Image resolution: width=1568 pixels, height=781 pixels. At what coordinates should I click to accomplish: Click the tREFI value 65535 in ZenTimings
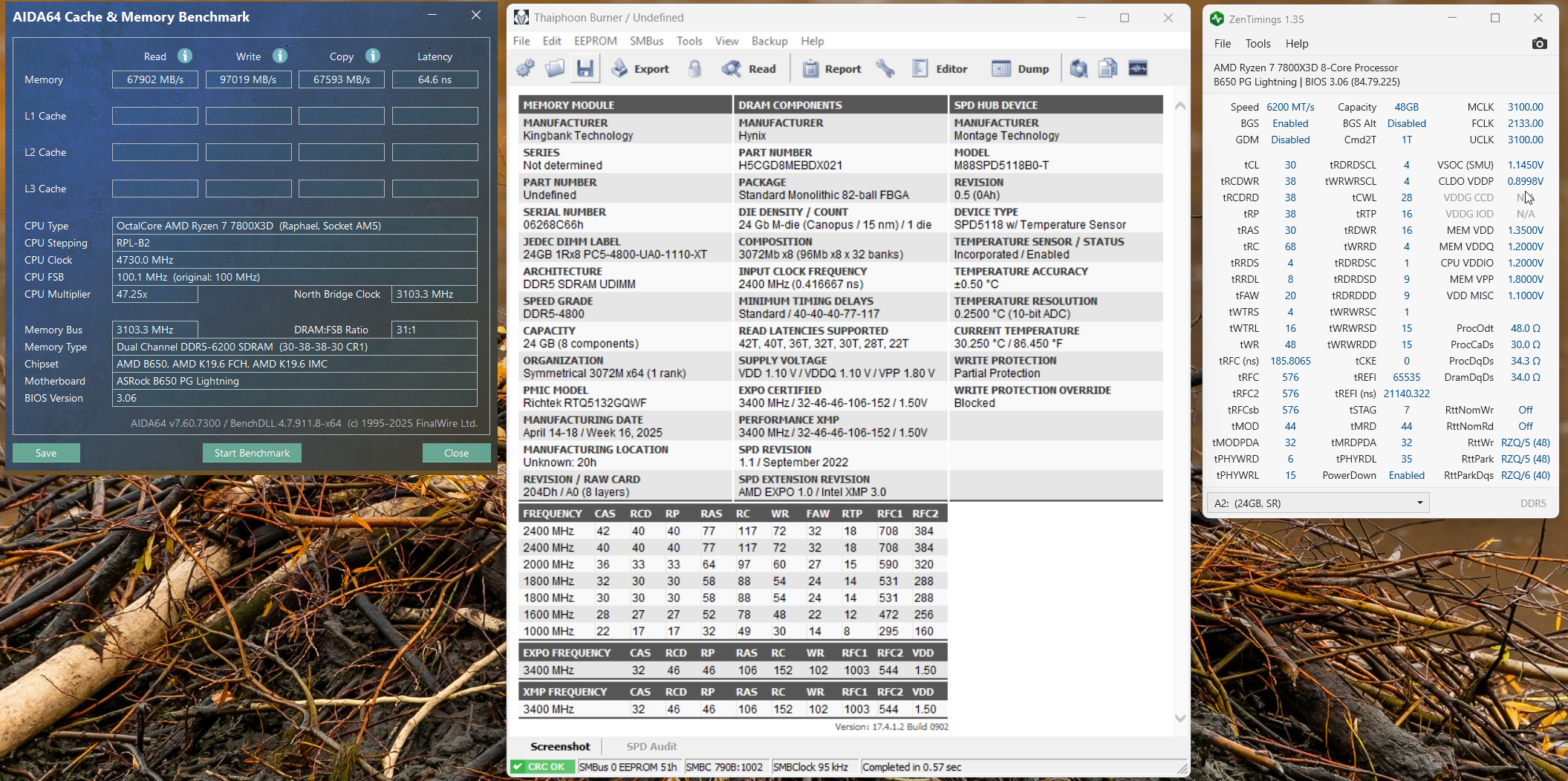(1407, 377)
